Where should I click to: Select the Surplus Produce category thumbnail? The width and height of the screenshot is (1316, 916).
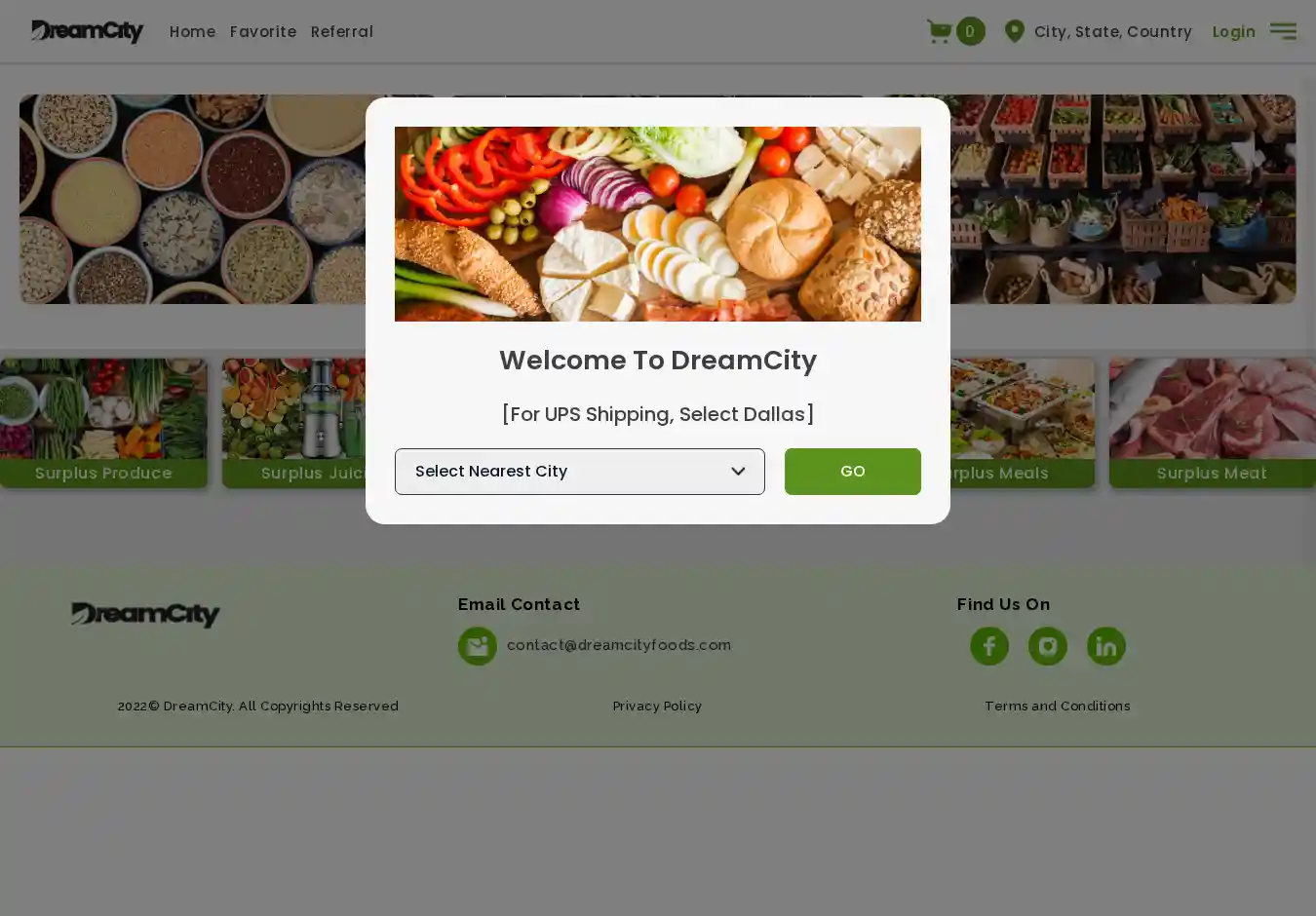103,423
